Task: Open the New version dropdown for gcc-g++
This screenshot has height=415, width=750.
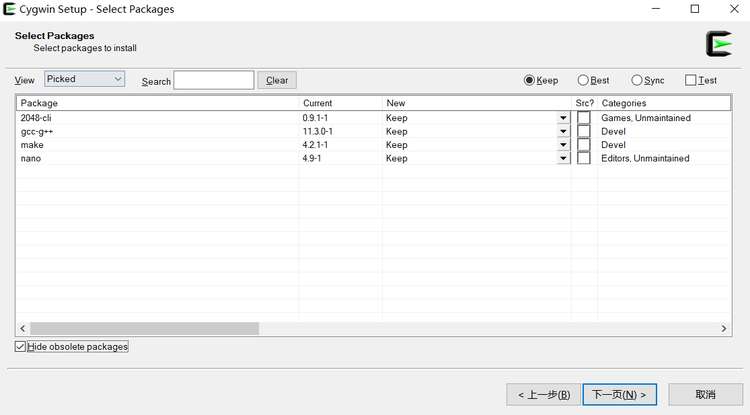Action: click(563, 131)
